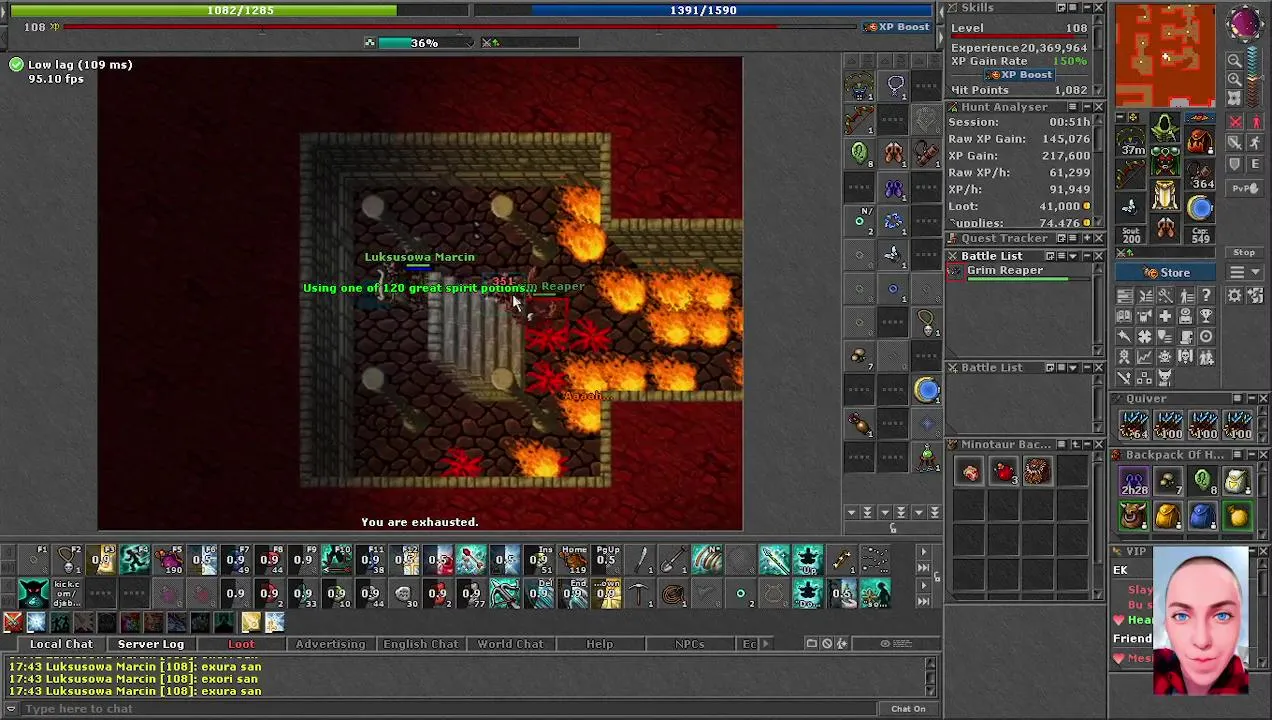
Task: Use the Home hotkey action slot
Action: (x=575, y=560)
